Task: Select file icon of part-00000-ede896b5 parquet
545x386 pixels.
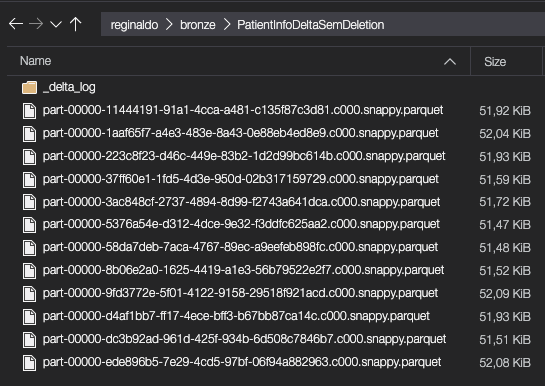Action: (29, 363)
